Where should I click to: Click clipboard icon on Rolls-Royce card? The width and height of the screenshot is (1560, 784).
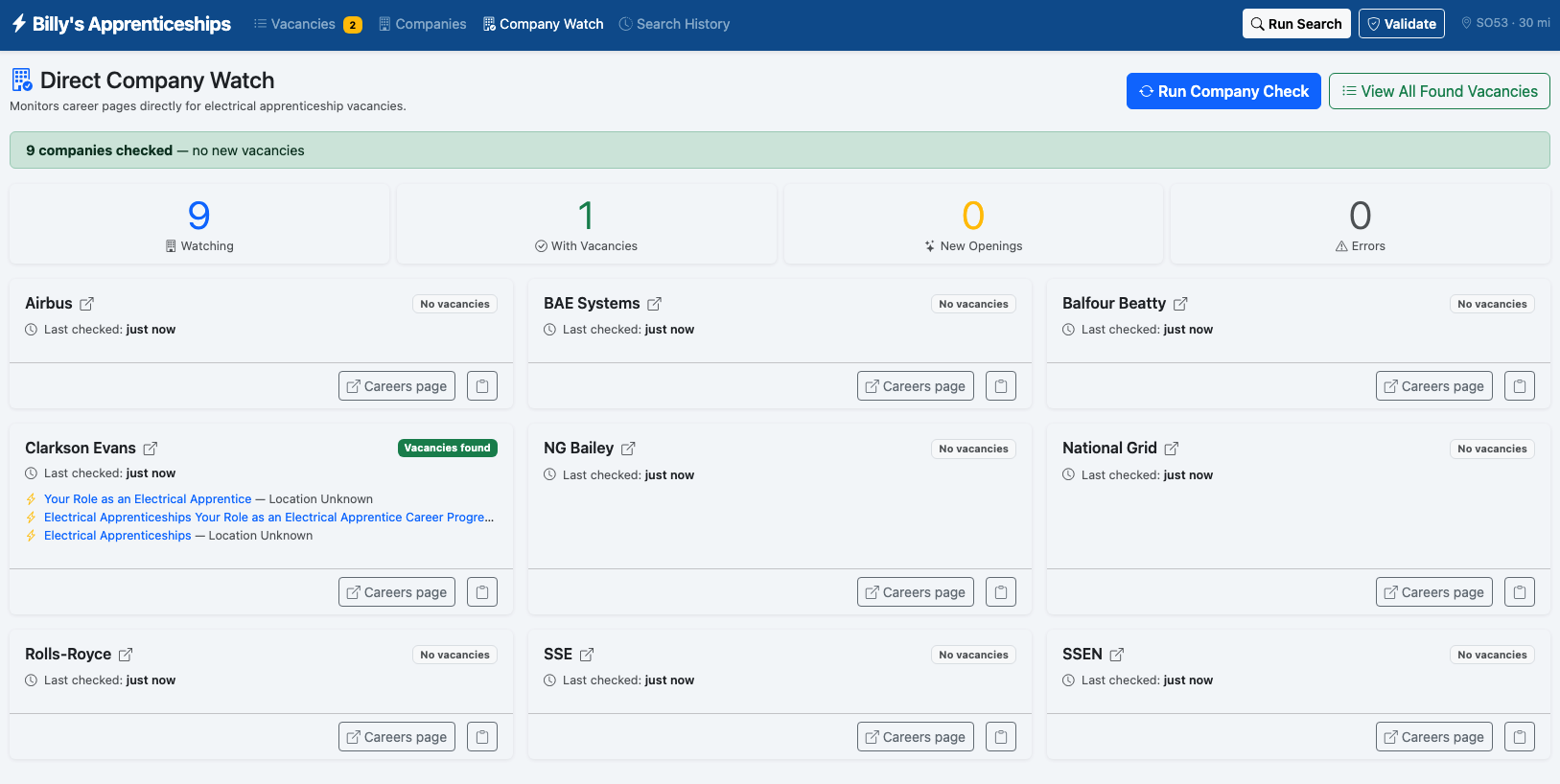482,737
